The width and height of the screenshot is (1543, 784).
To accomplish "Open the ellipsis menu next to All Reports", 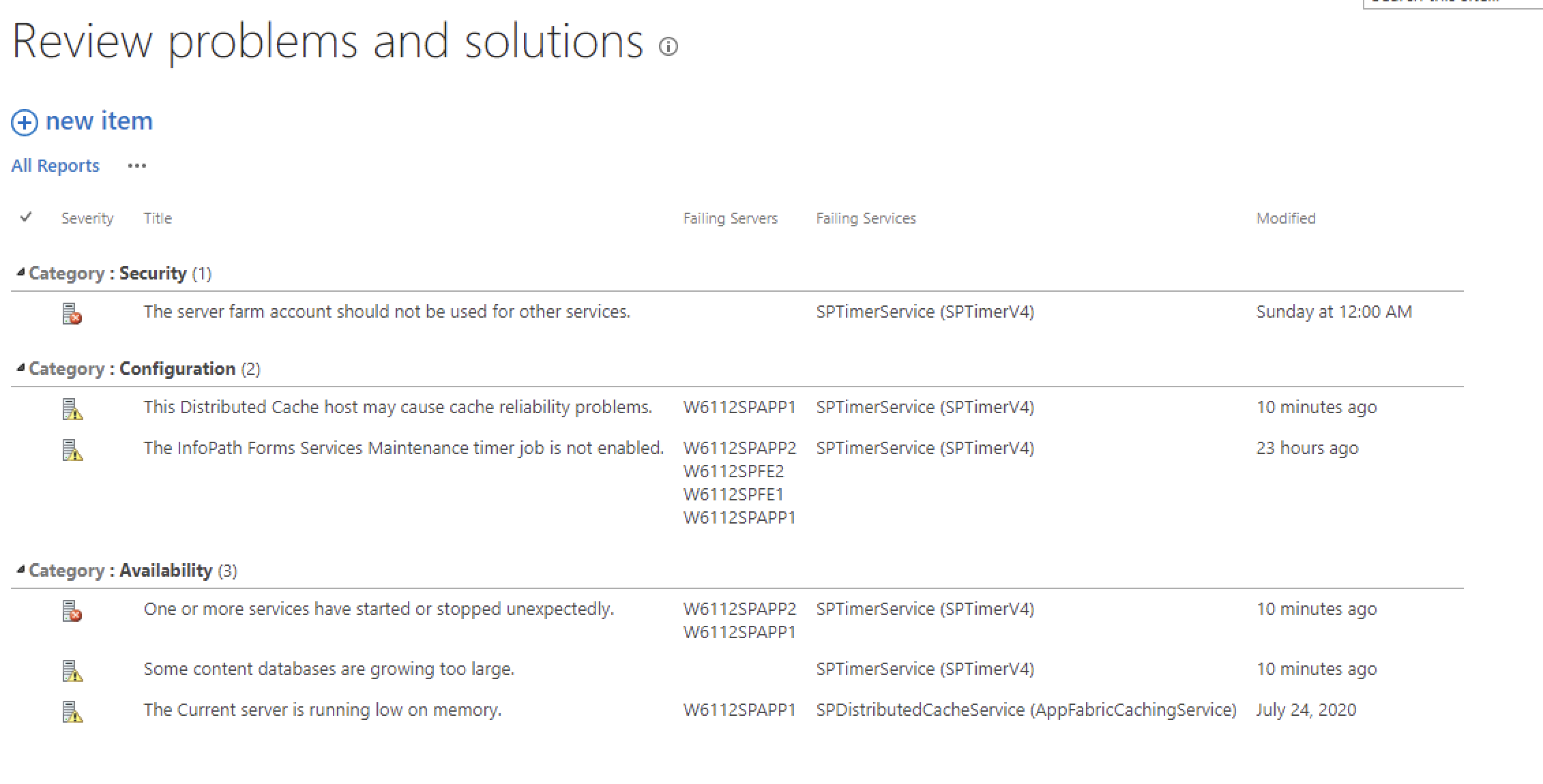I will tap(136, 166).
